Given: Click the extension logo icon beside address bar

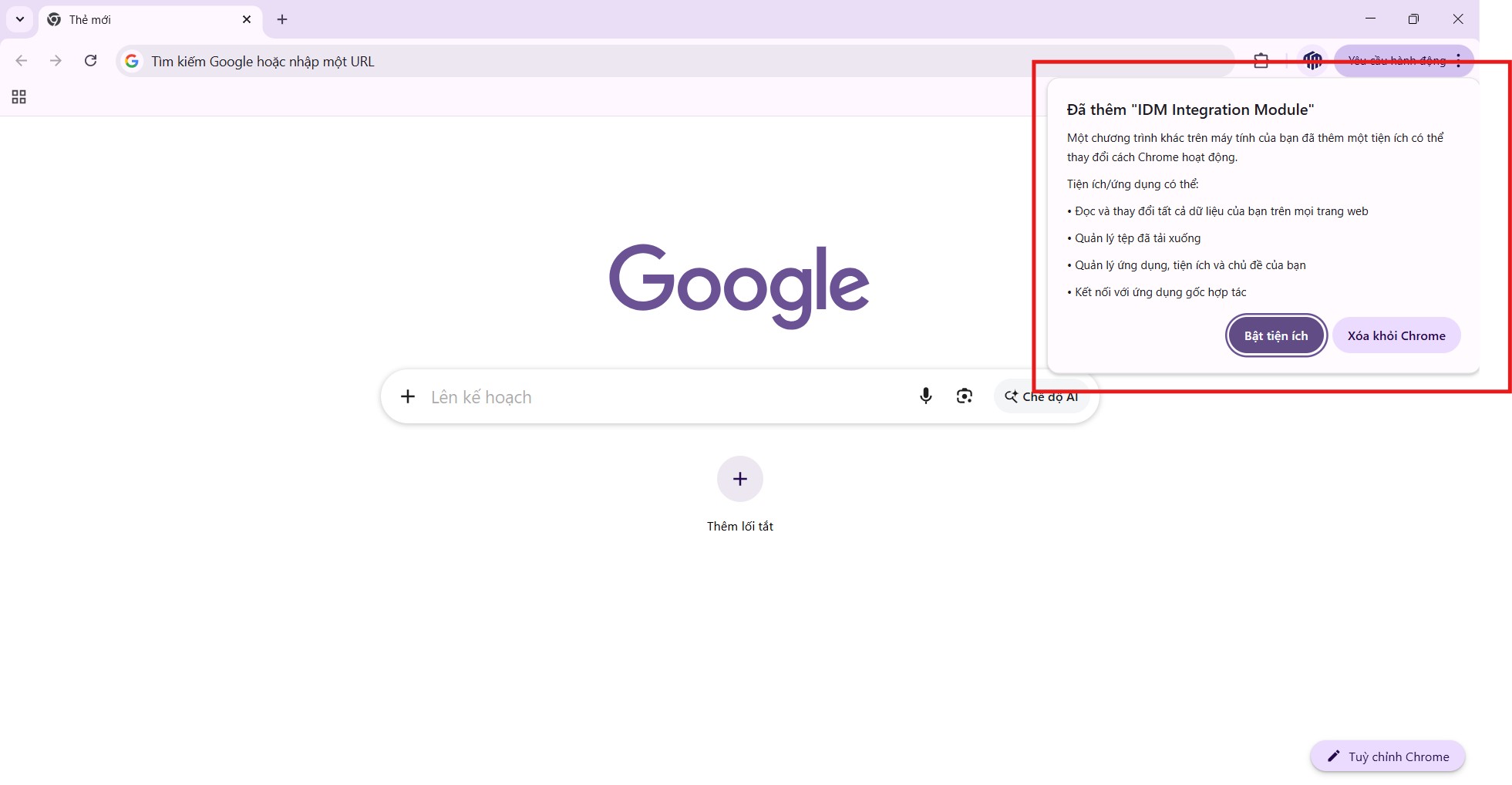Looking at the screenshot, I should 1312,59.
